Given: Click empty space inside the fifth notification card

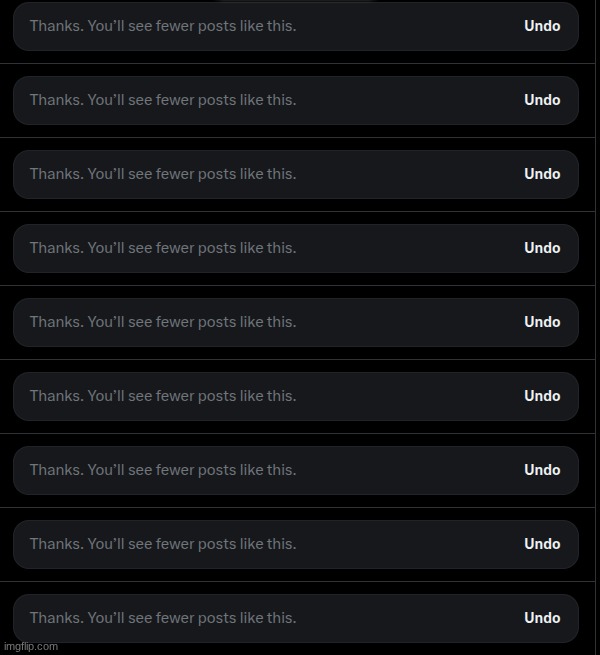Looking at the screenshot, I should pyautogui.click(x=410, y=322).
